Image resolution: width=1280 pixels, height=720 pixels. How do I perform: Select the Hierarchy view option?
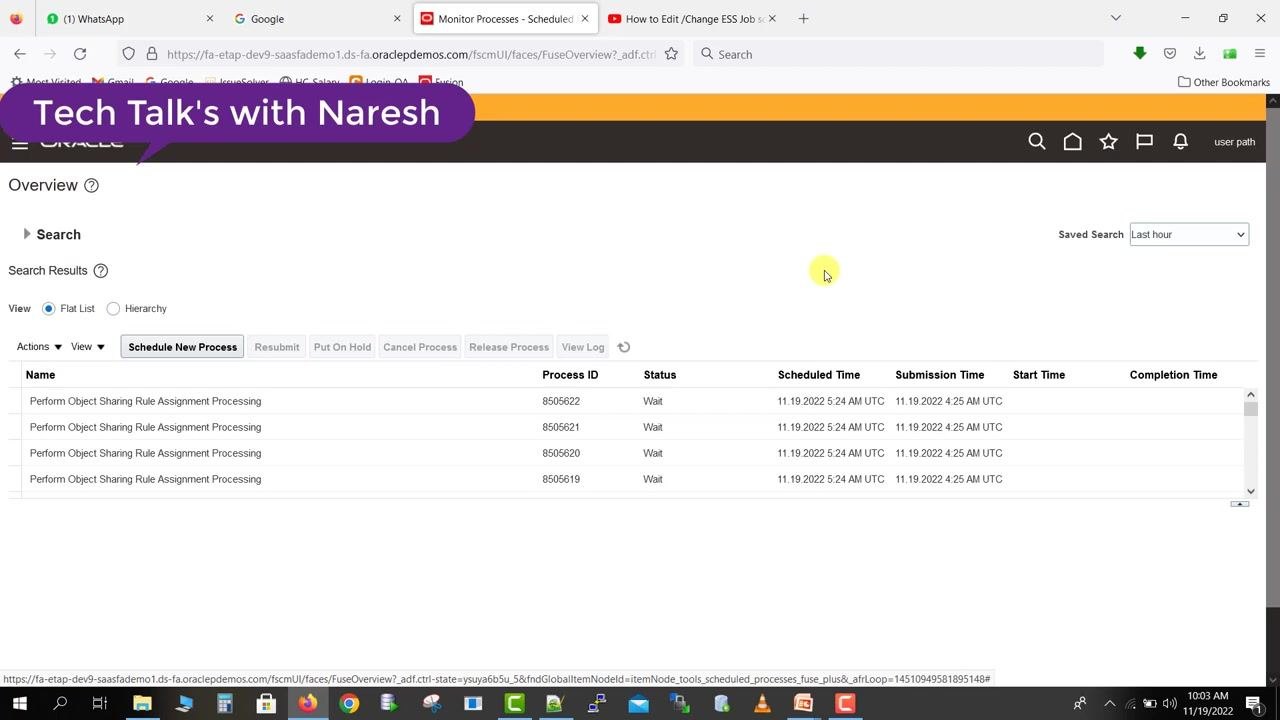pyautogui.click(x=113, y=309)
